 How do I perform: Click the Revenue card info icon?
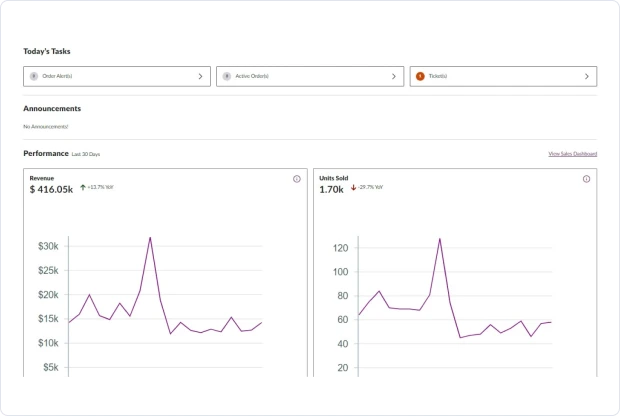(x=297, y=179)
